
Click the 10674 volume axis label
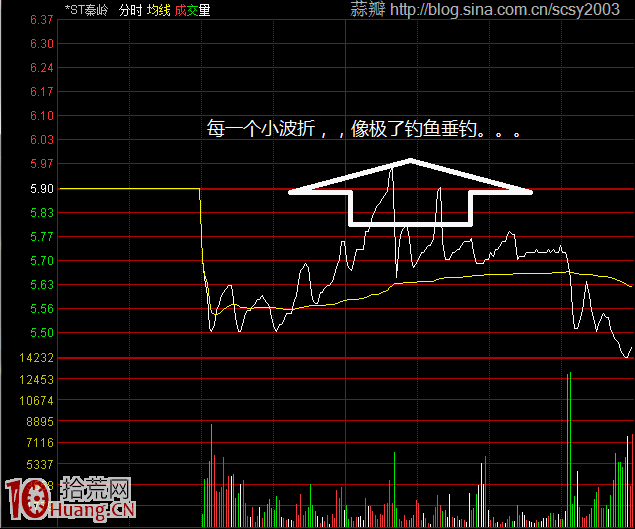(36, 401)
